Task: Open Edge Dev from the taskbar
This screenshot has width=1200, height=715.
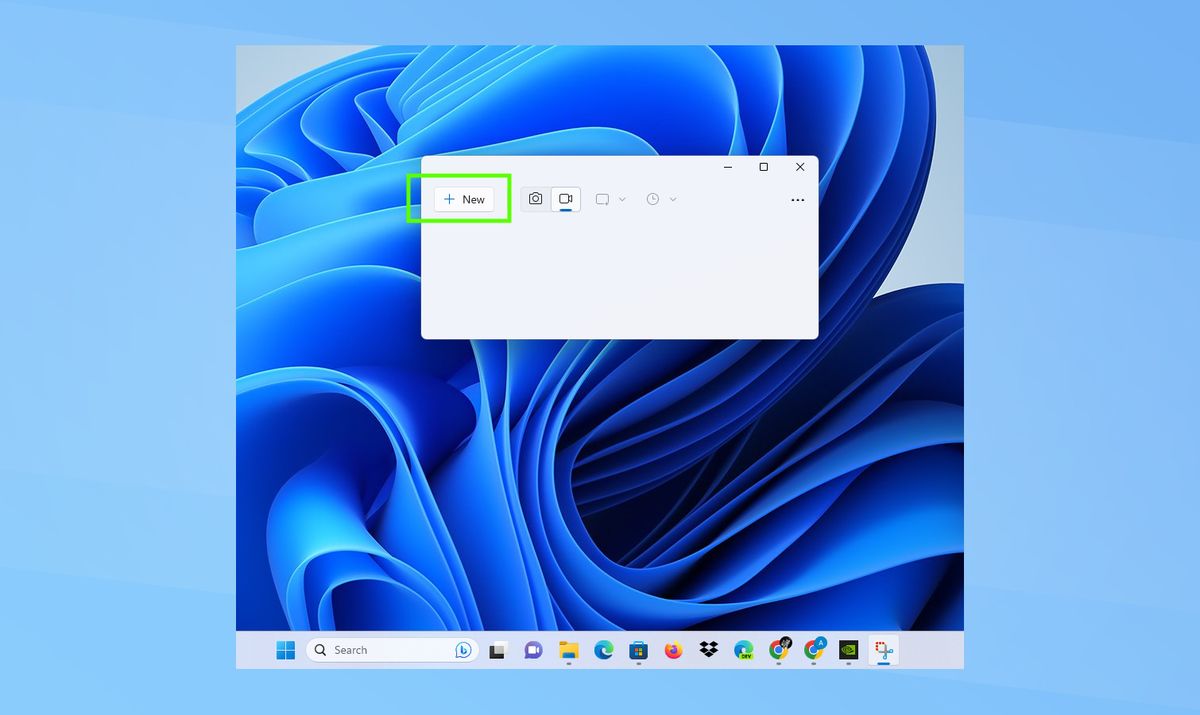Action: click(x=742, y=650)
